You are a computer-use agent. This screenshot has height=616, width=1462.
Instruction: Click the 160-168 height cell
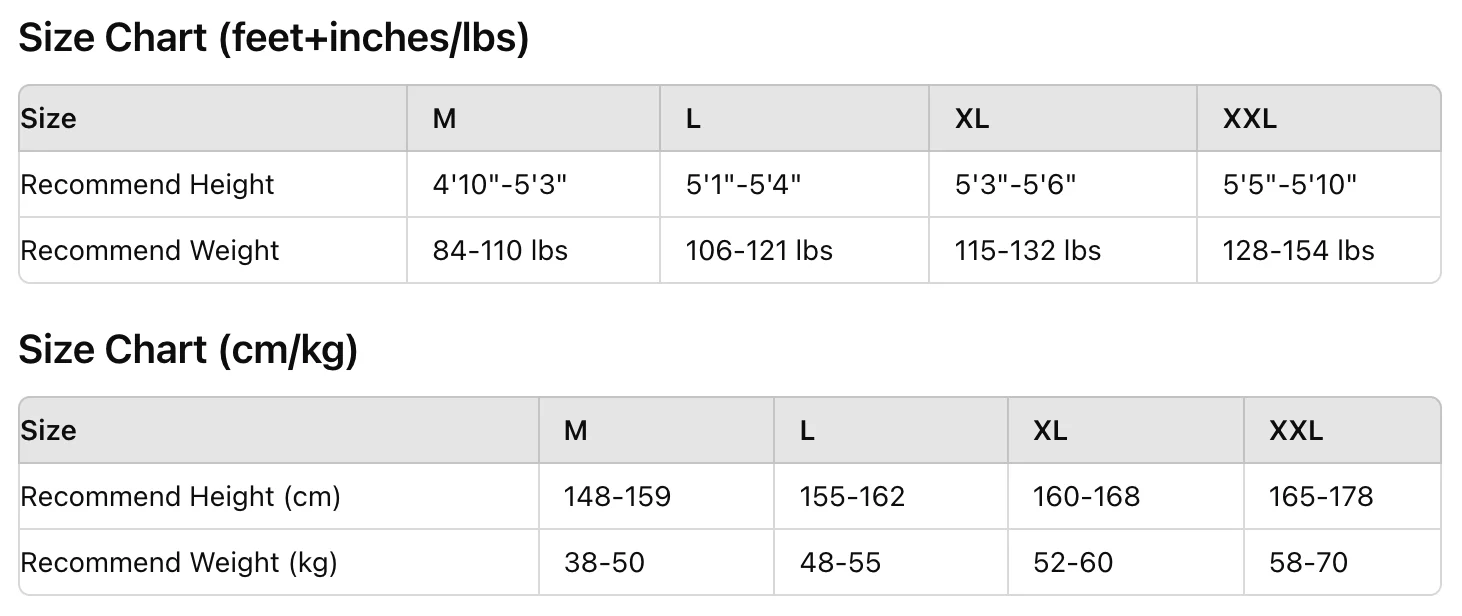1086,497
